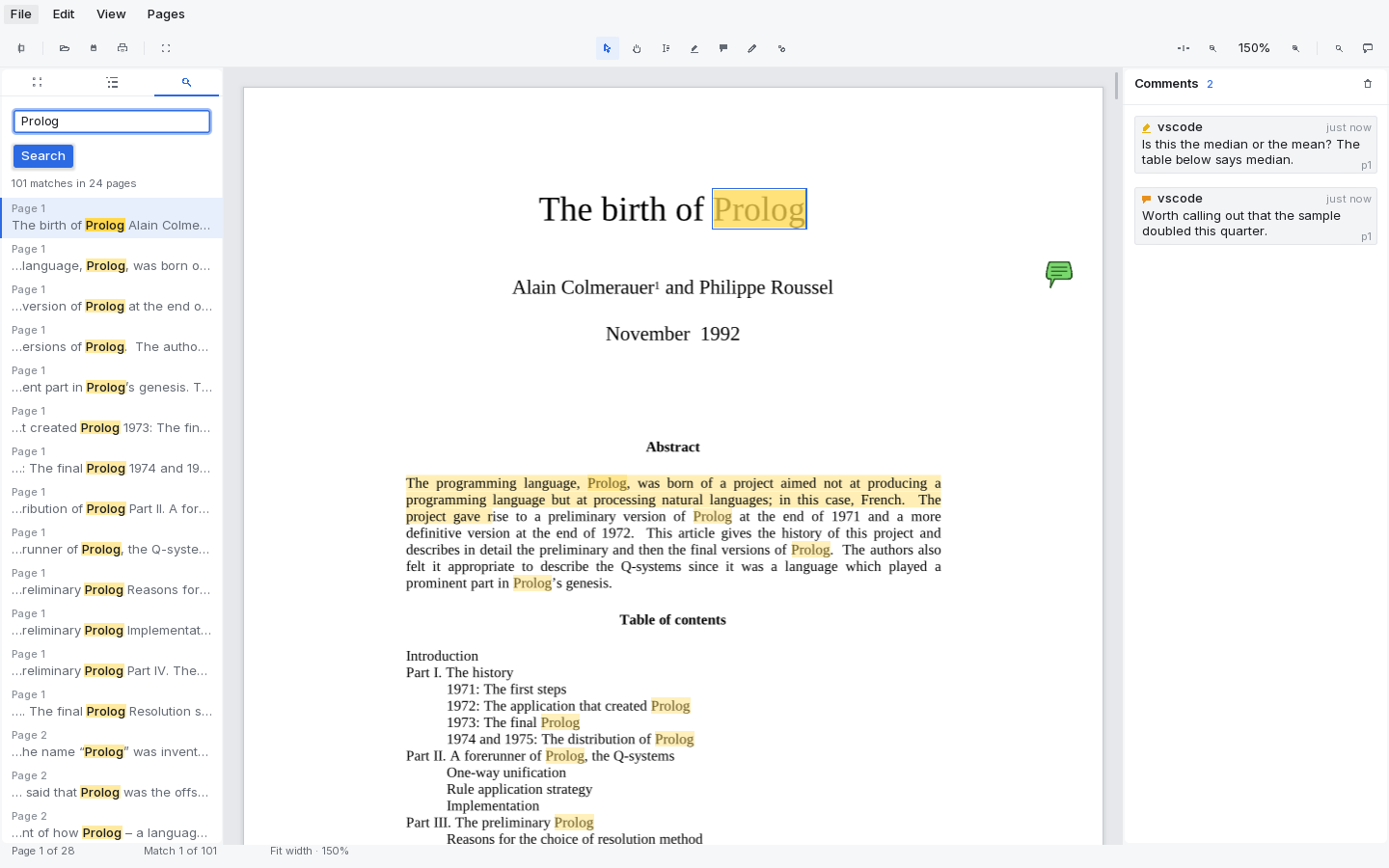This screenshot has height=868, width=1389.
Task: Click the trash icon in Comments panel
Action: [1368, 84]
